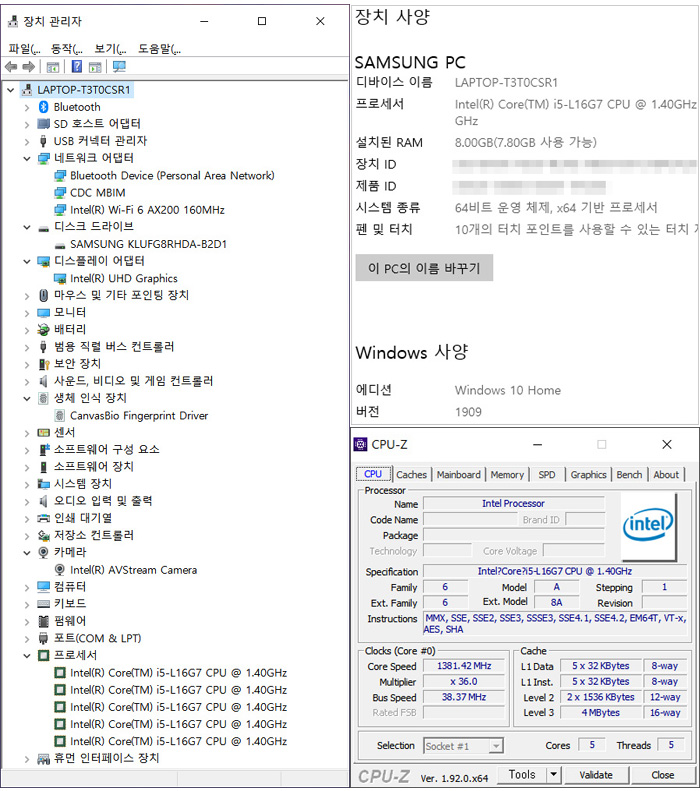Screen dimensions: 700x791
Task: Collapse the 카메라 category
Action: coord(27,553)
